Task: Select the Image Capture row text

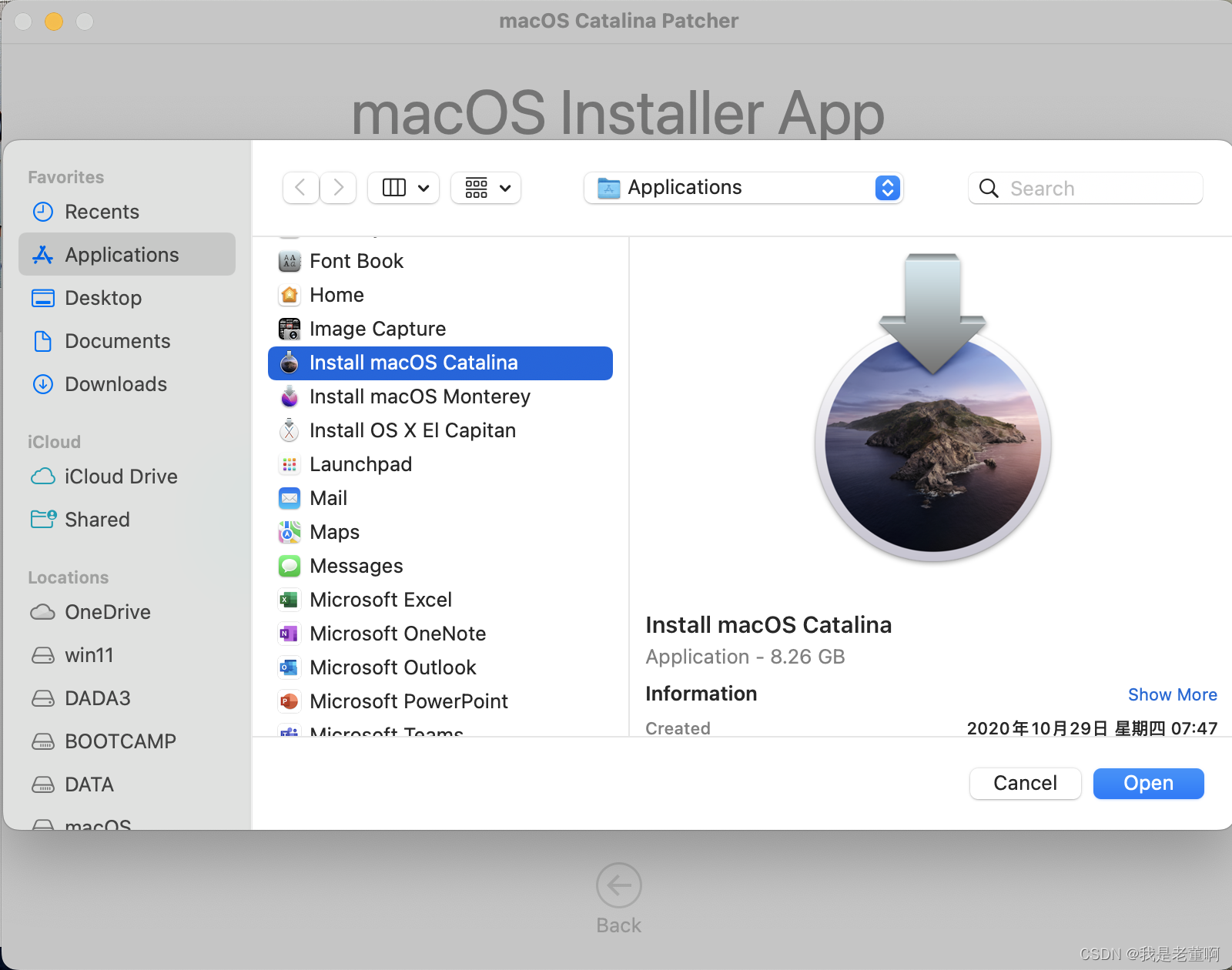Action: click(x=377, y=329)
